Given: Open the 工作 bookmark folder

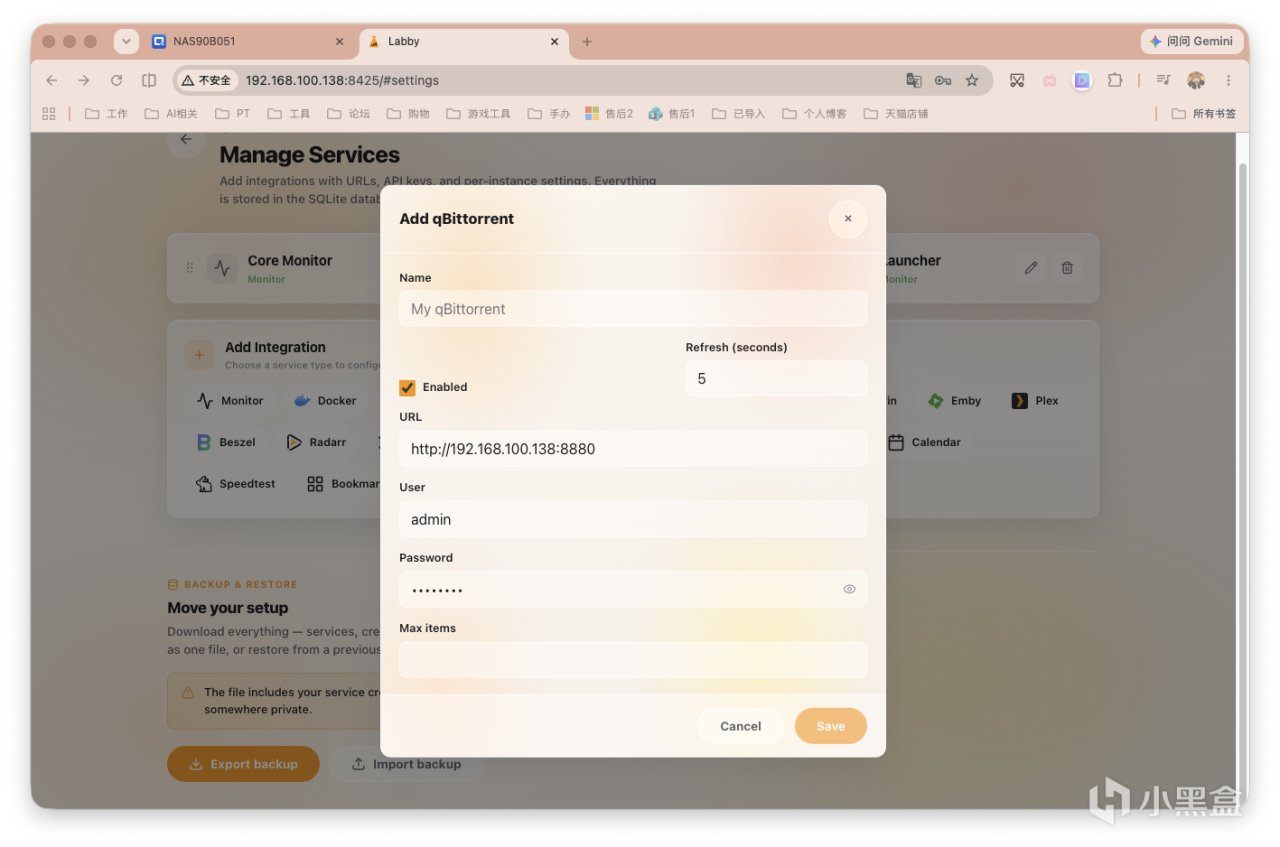Looking at the screenshot, I should pos(106,113).
